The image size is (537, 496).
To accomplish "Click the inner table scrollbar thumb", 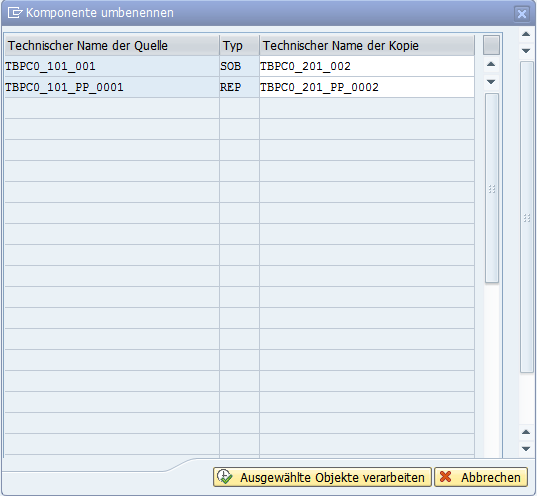I will pyautogui.click(x=492, y=188).
